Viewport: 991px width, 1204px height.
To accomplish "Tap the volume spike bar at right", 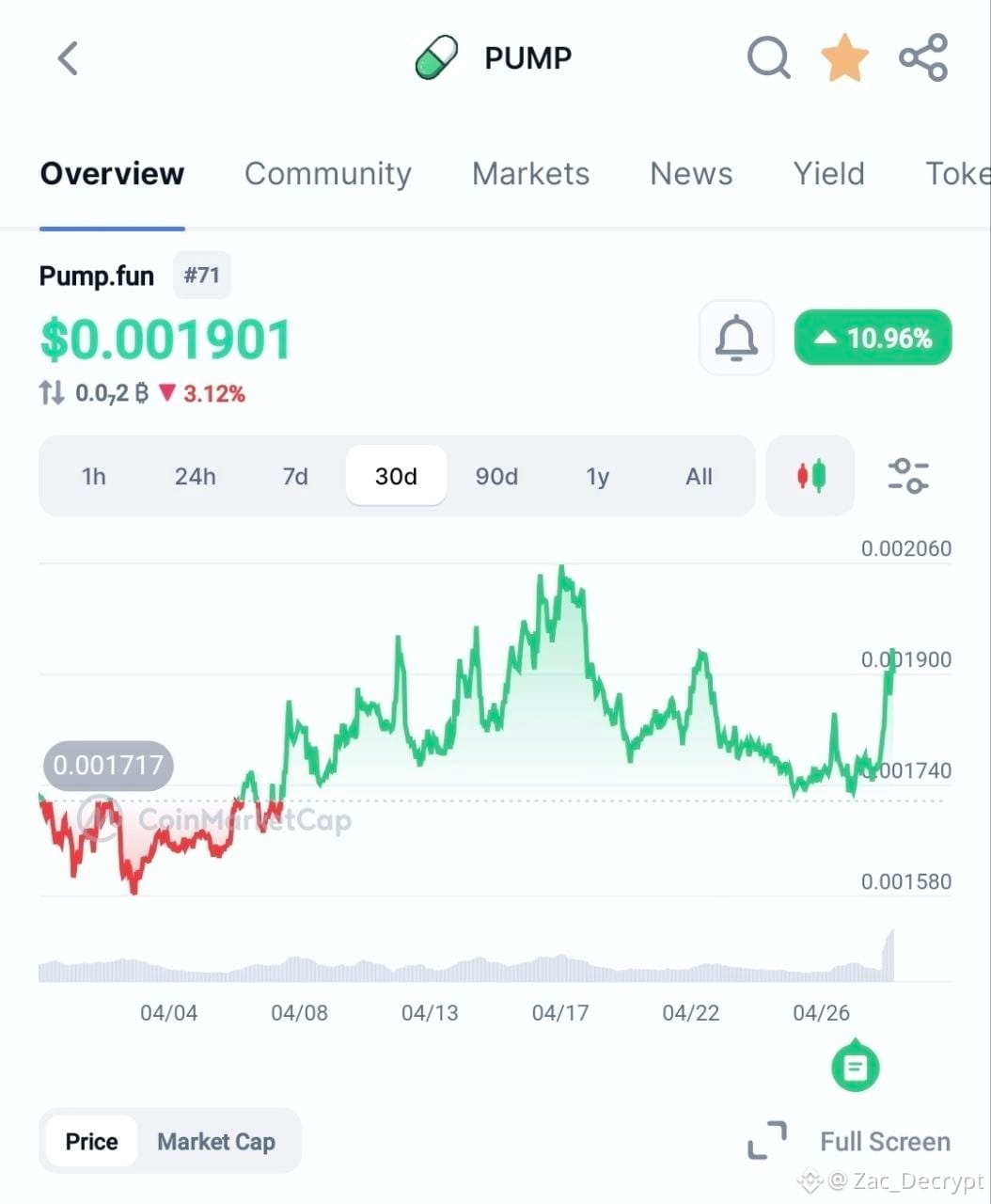I will [889, 955].
